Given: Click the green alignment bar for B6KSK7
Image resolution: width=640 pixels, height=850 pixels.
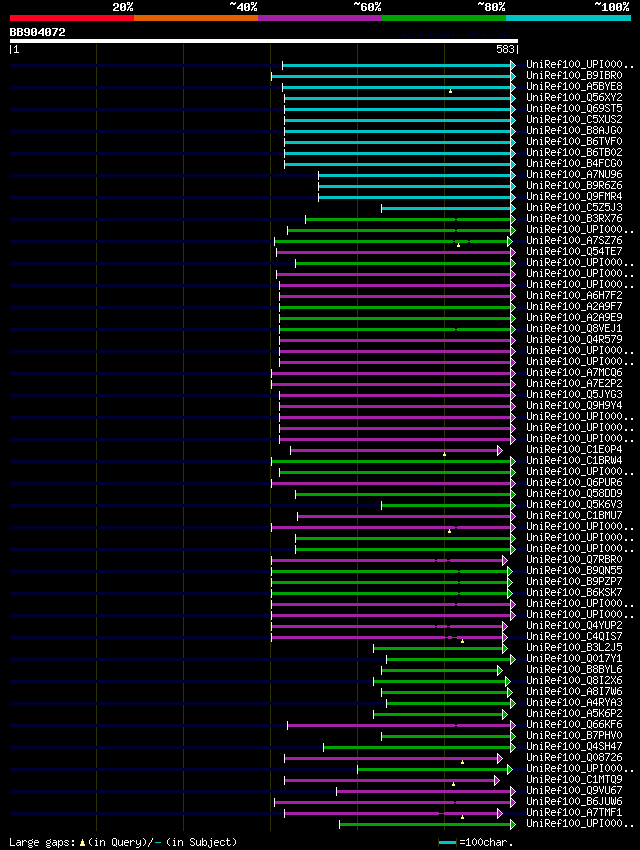Looking at the screenshot, I should 390,594.
